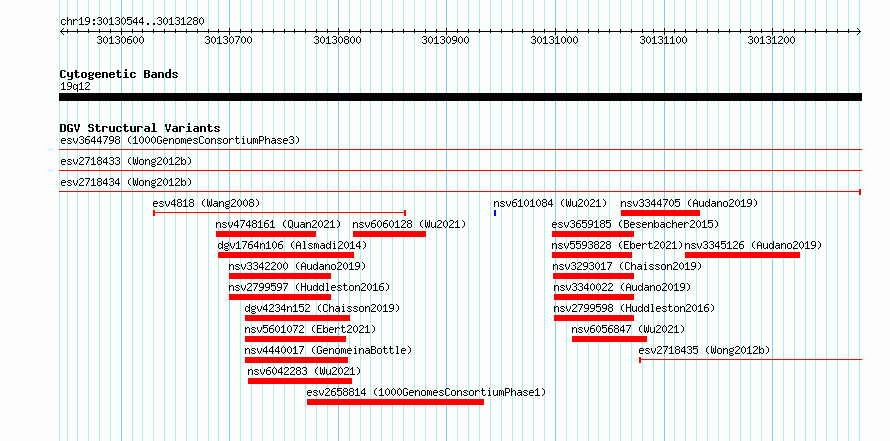Click ruler position 30131000
890x441 pixels.
click(555, 40)
